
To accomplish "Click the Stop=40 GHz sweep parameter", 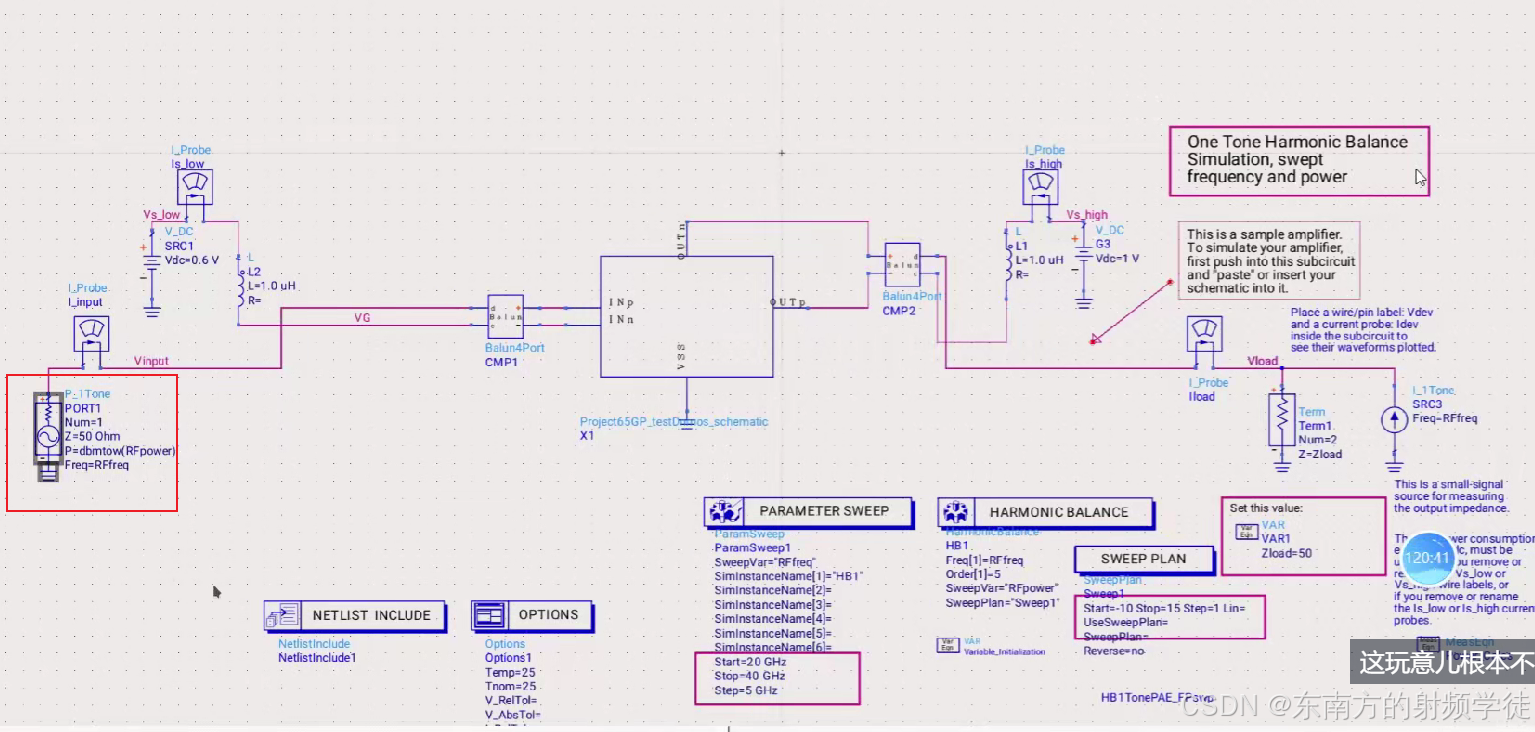I will (751, 676).
